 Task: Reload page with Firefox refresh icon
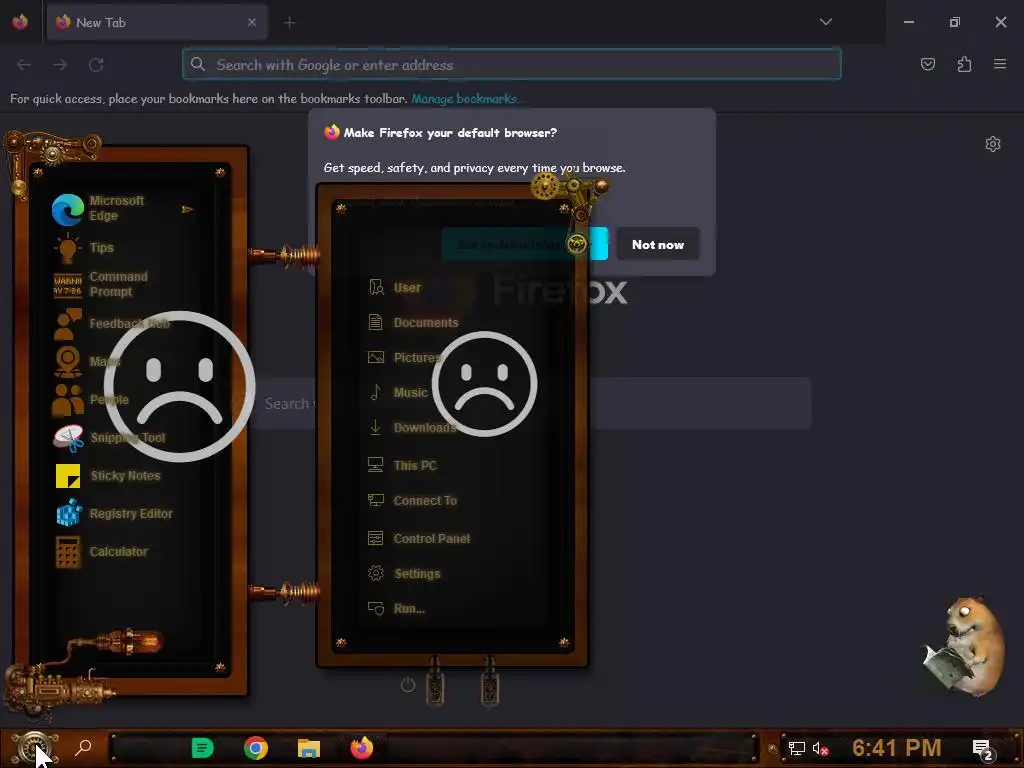click(96, 65)
